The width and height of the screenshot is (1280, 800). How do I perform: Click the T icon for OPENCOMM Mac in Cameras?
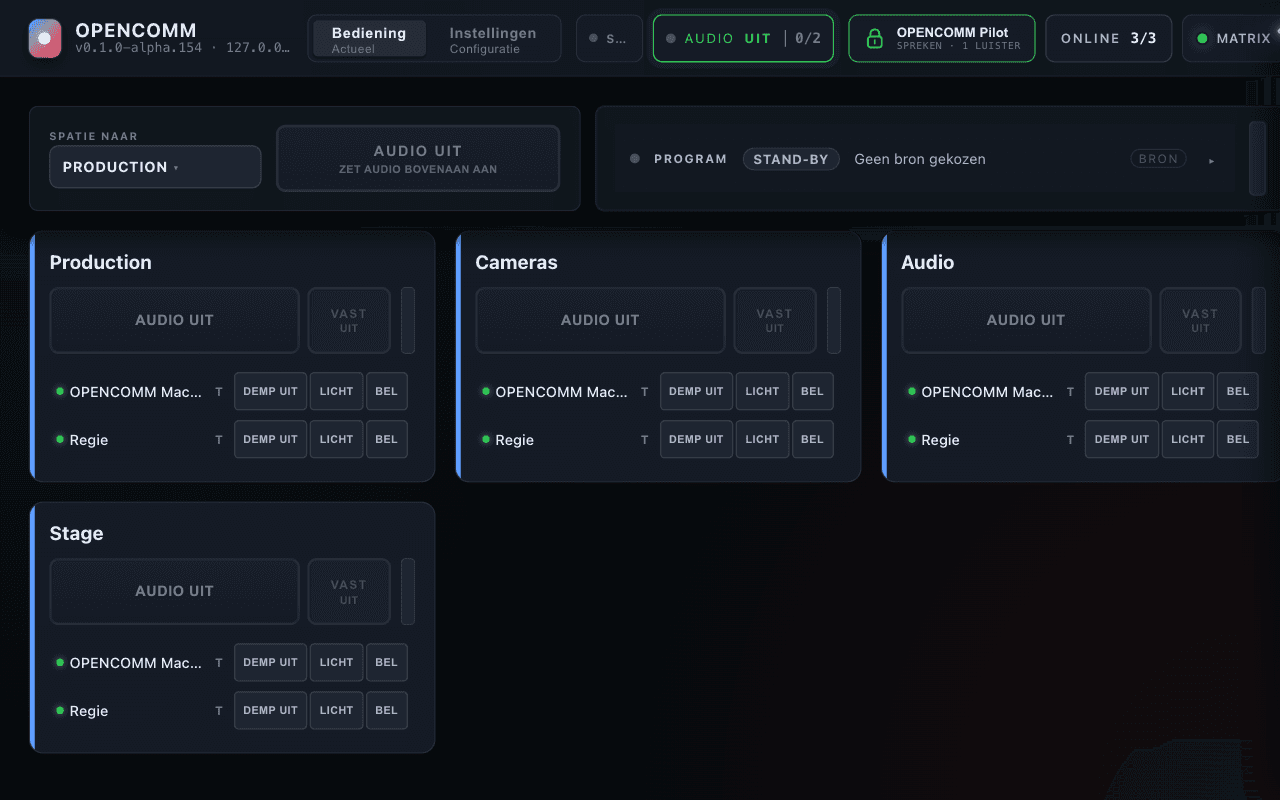645,392
